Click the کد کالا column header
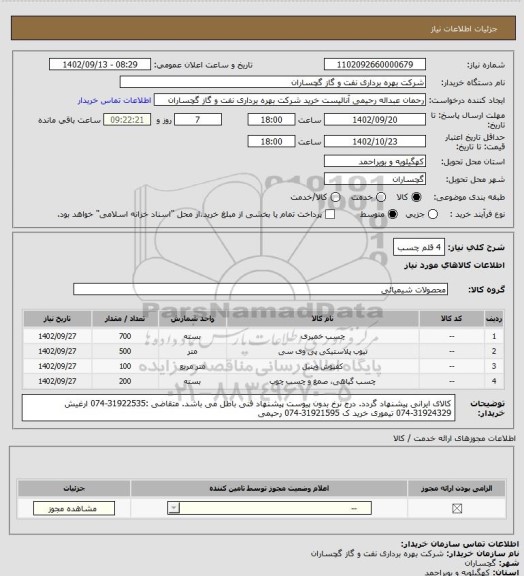 (x=452, y=318)
